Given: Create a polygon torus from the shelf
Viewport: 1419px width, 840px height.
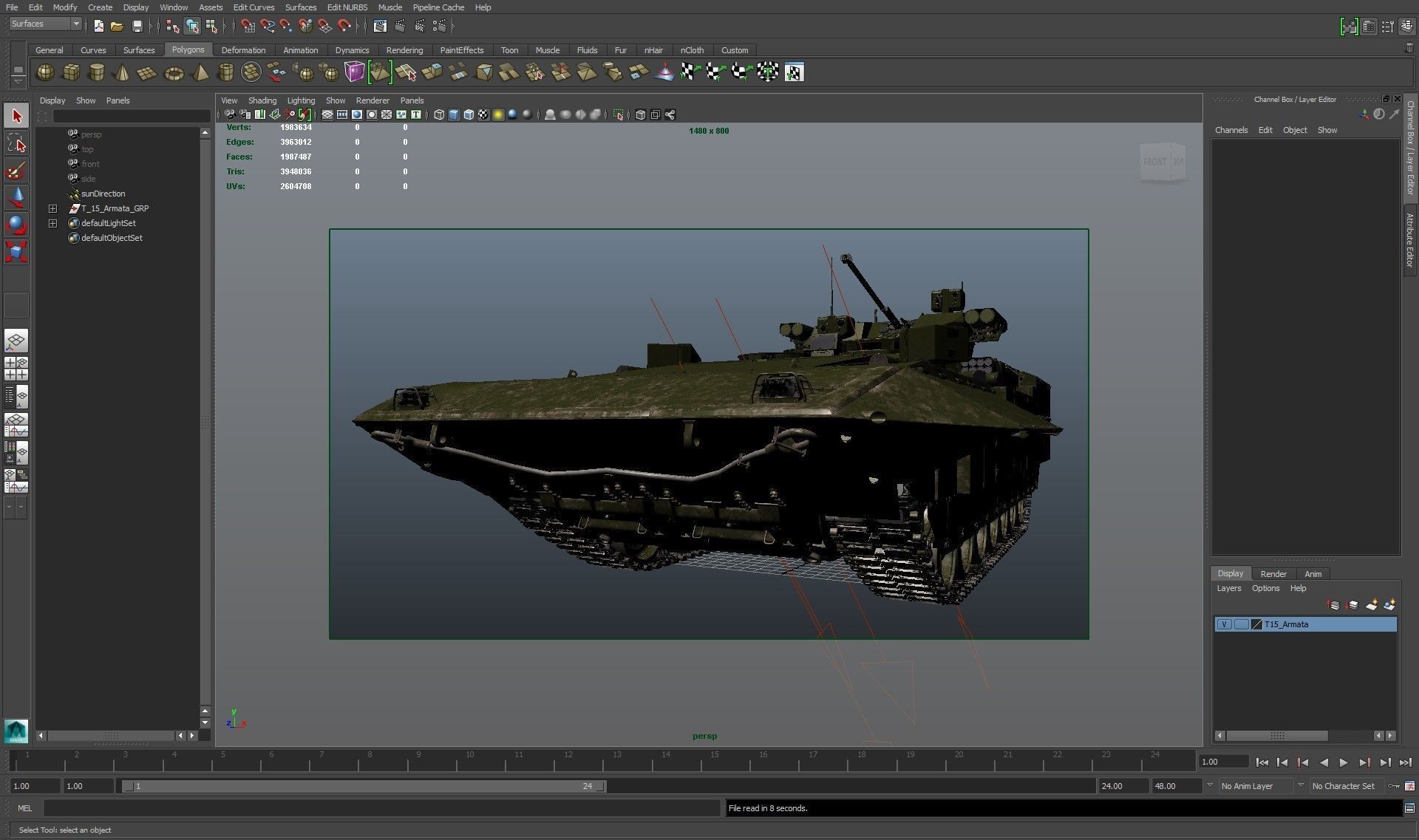Looking at the screenshot, I should click(174, 72).
